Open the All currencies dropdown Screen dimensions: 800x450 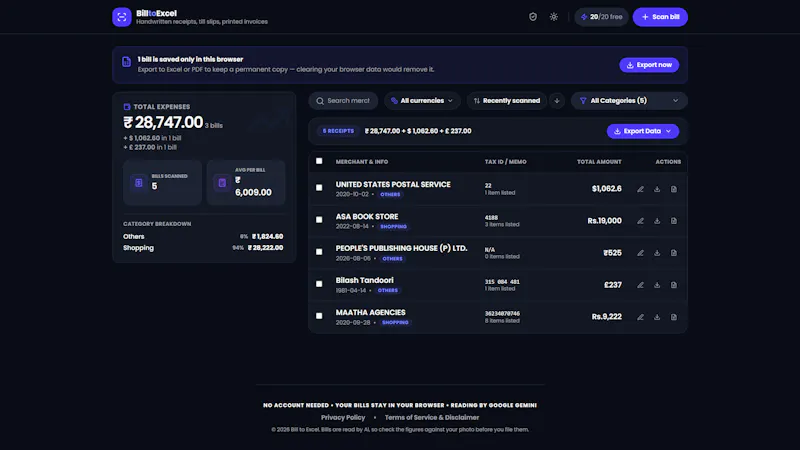pos(422,101)
